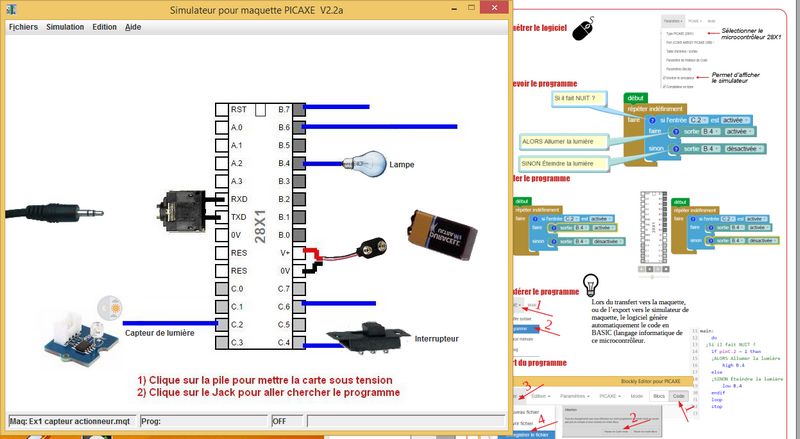
Task: Toggle the C.4 input pin square
Action: point(298,344)
